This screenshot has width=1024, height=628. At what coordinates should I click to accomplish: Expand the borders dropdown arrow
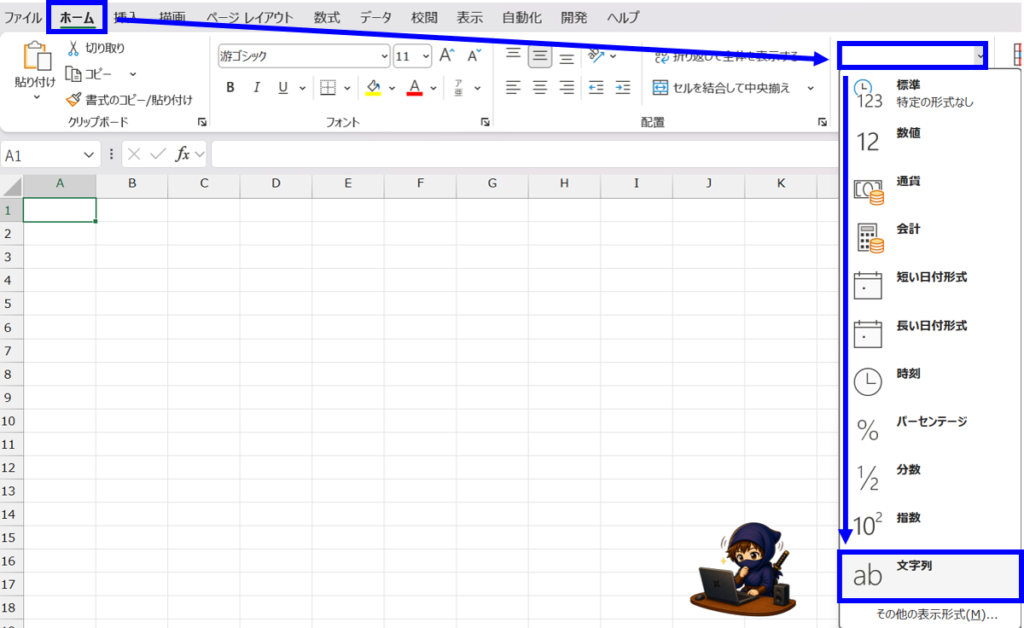point(347,87)
